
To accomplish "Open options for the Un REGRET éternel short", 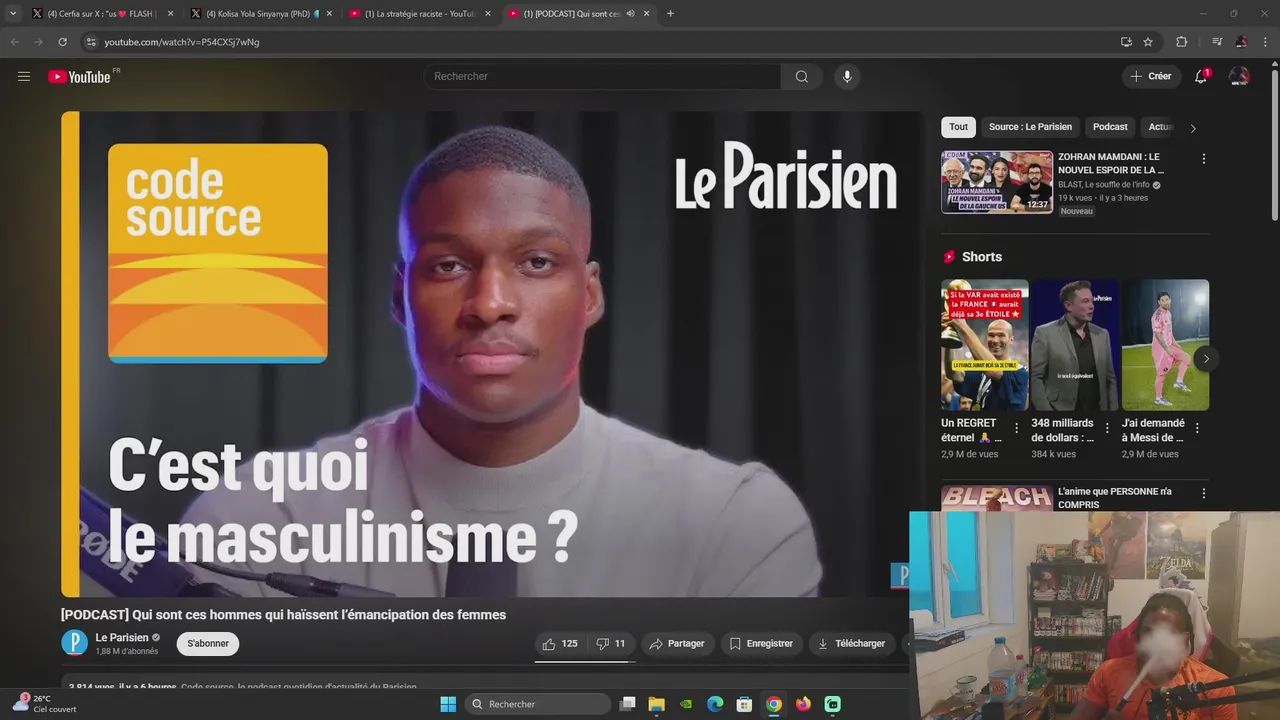I will click(1016, 428).
